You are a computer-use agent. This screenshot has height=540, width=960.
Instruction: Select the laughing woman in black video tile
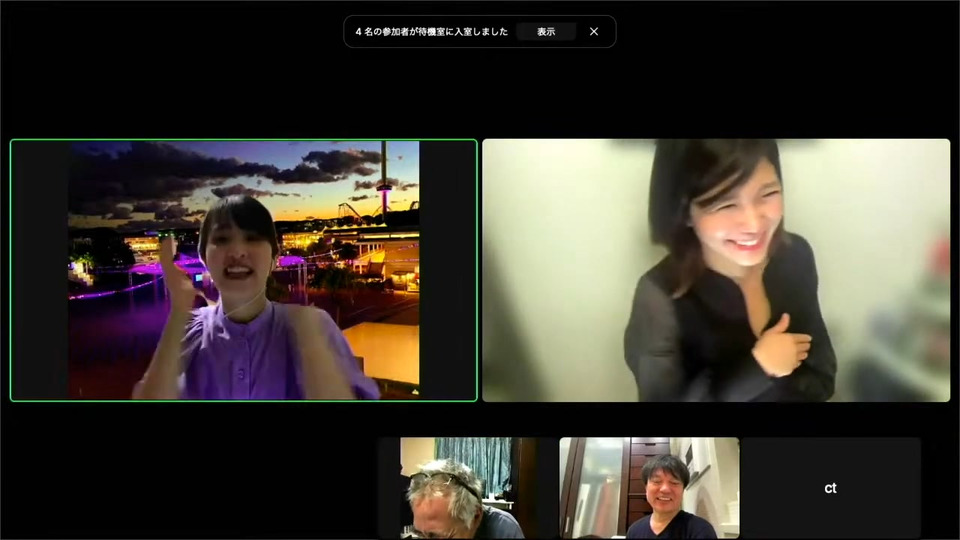[x=716, y=270]
